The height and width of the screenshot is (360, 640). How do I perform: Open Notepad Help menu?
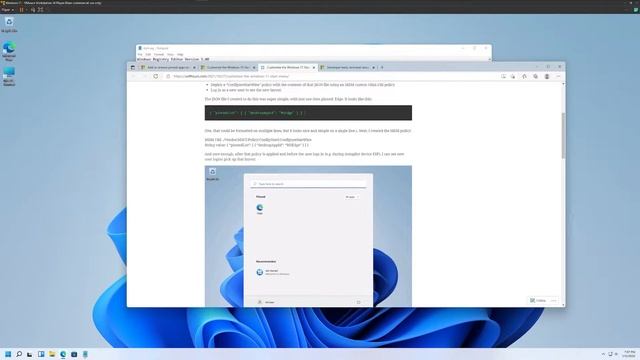click(x=180, y=54)
